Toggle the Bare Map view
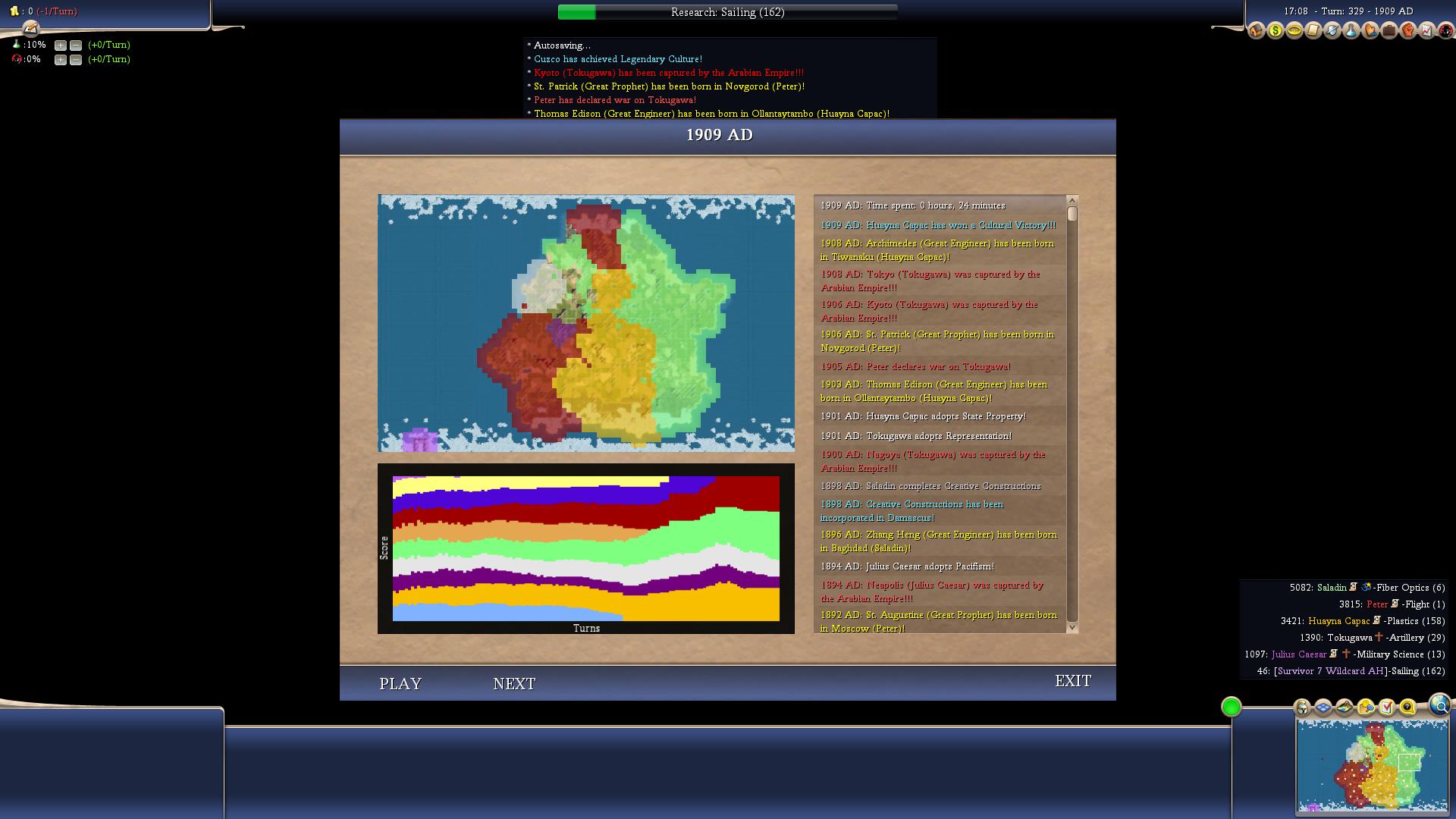The height and width of the screenshot is (819, 1456). tap(1345, 708)
